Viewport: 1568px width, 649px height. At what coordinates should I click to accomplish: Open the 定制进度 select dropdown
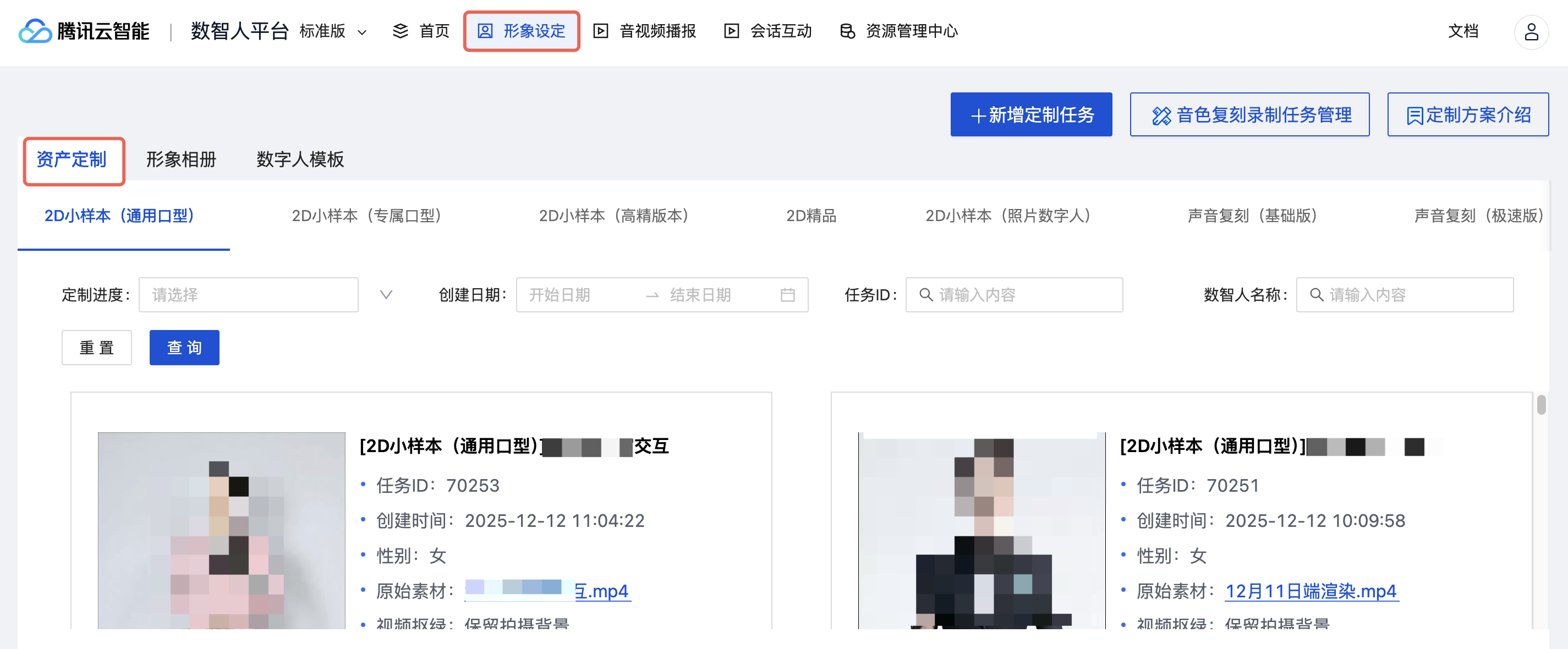[x=248, y=295]
